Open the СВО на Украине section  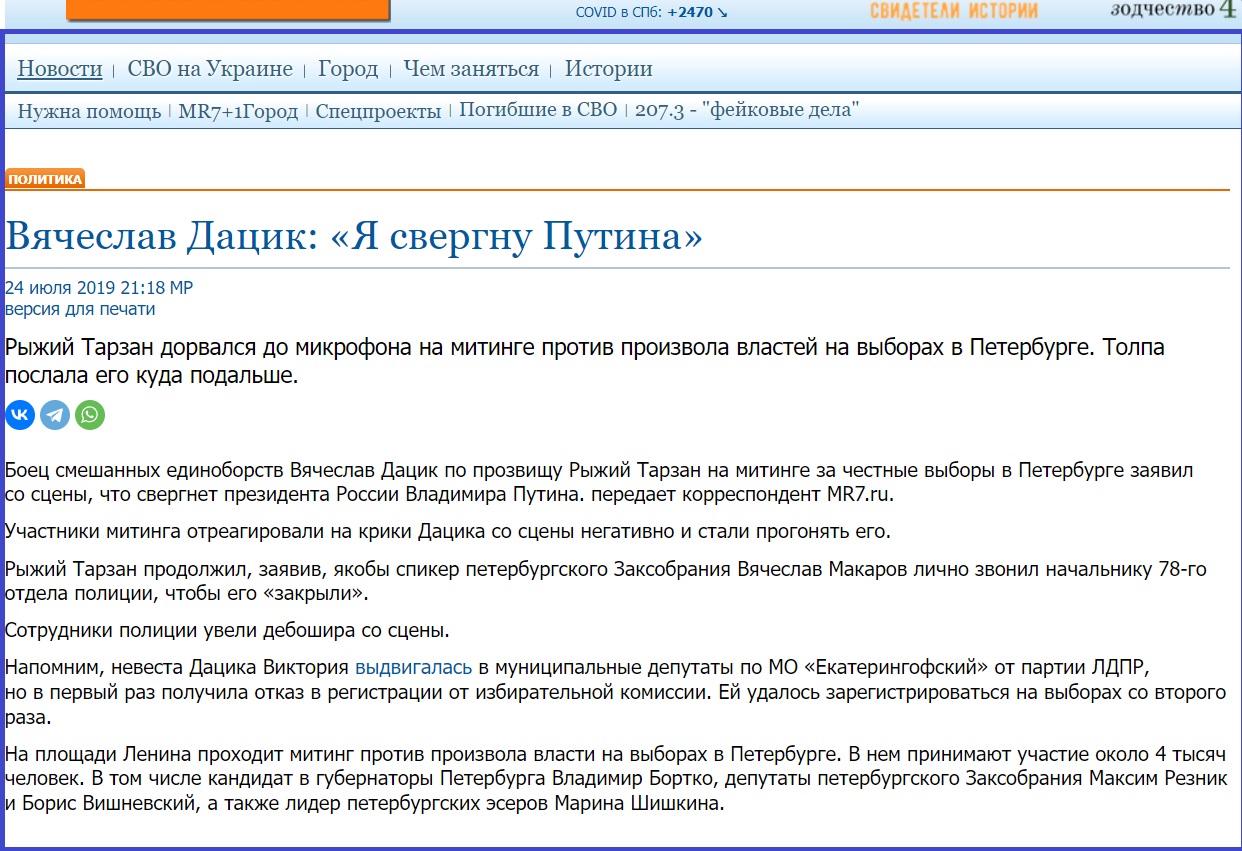[x=210, y=69]
